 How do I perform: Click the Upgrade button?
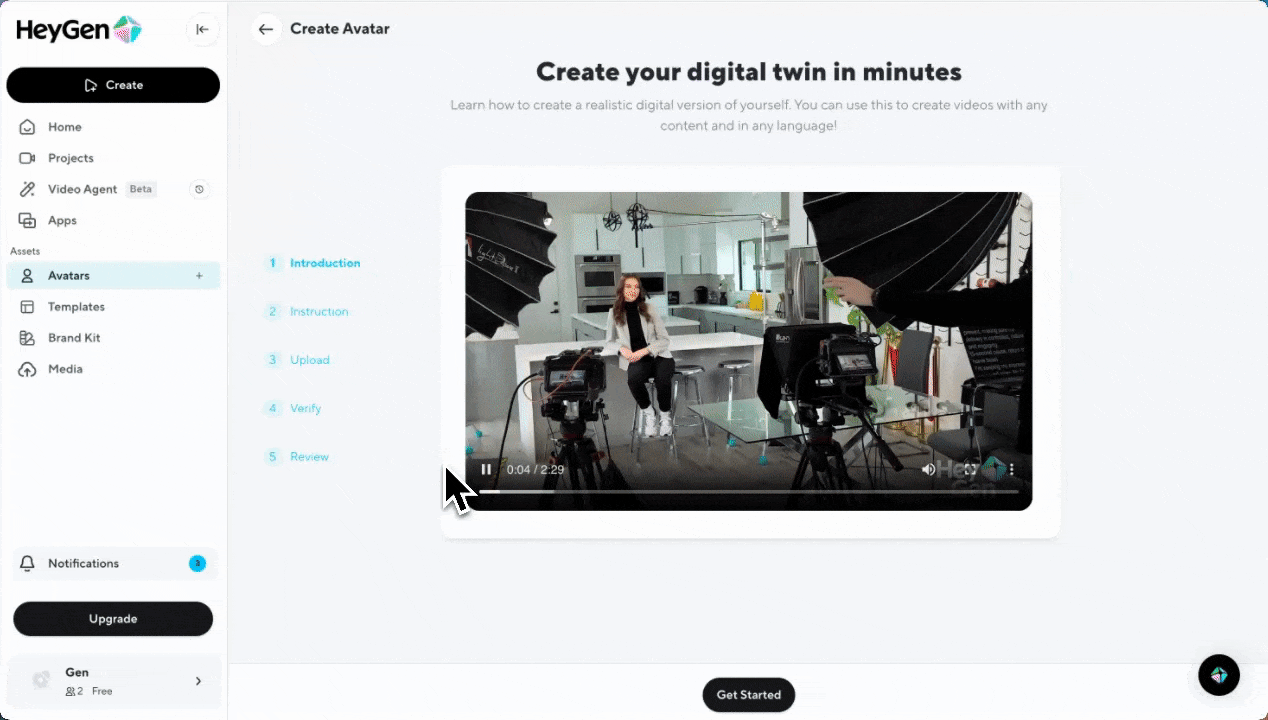click(x=113, y=619)
